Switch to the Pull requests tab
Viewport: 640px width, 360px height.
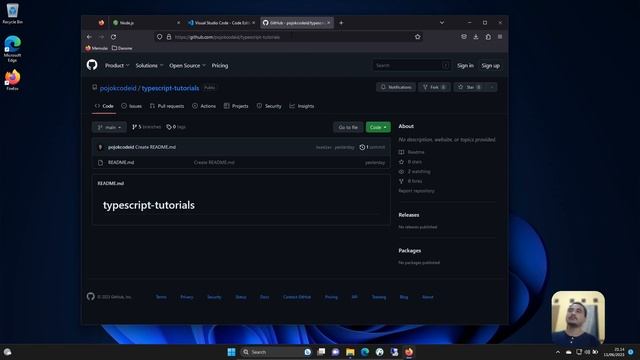click(167, 106)
